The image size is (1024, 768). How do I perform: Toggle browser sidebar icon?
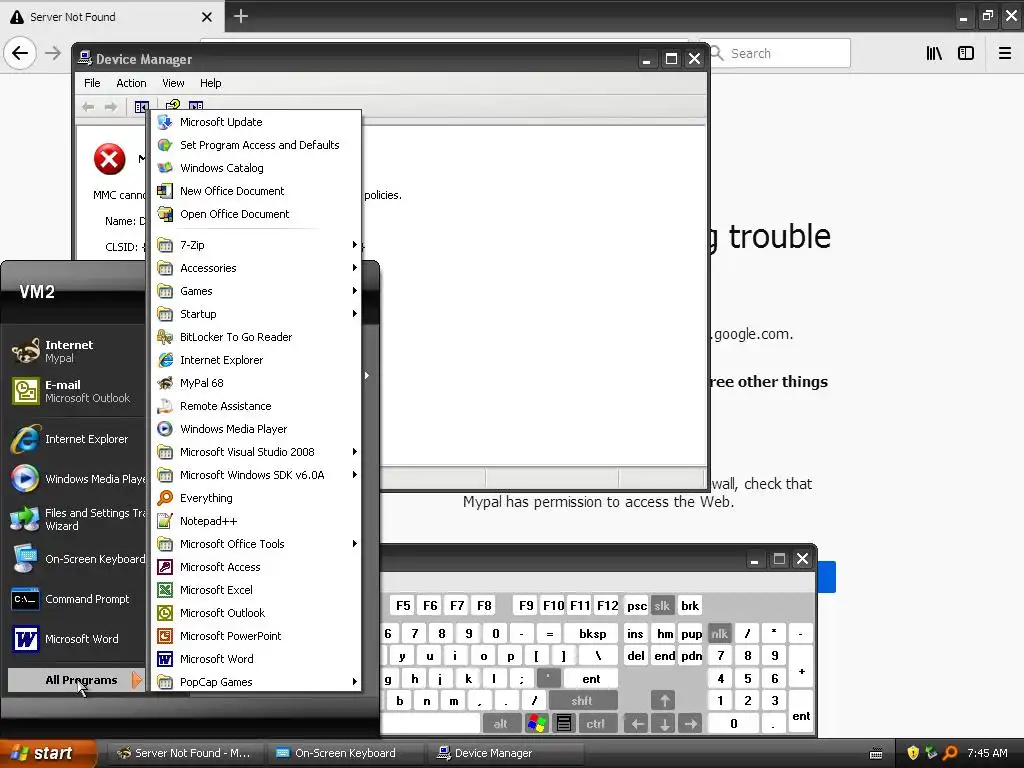click(x=966, y=54)
